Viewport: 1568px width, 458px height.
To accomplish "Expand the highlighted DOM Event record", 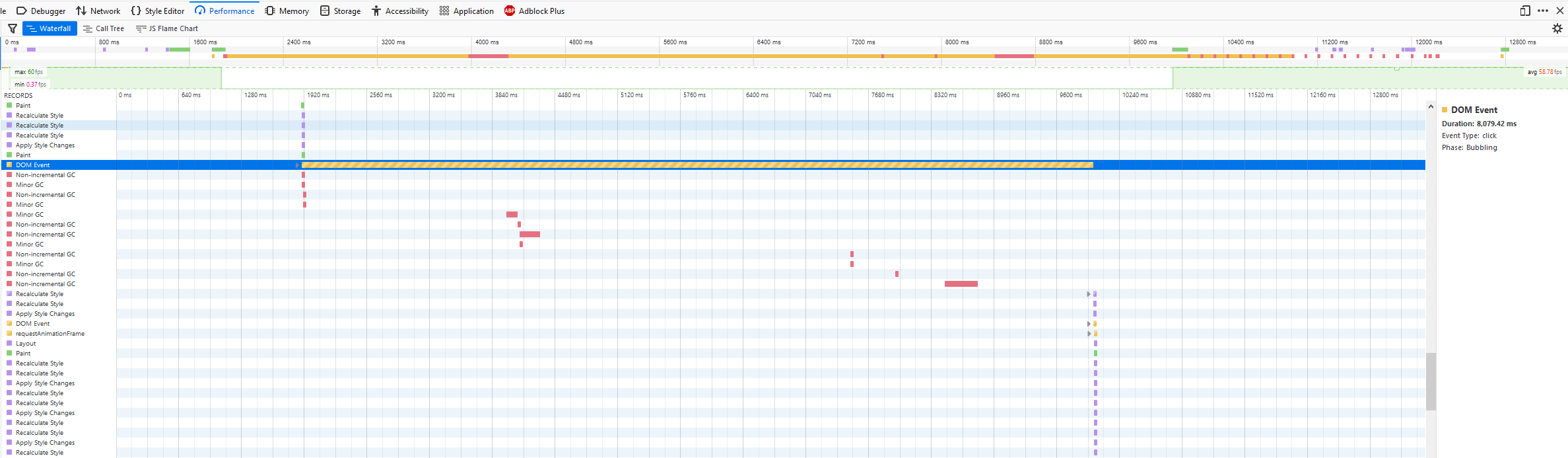I will click(298, 165).
